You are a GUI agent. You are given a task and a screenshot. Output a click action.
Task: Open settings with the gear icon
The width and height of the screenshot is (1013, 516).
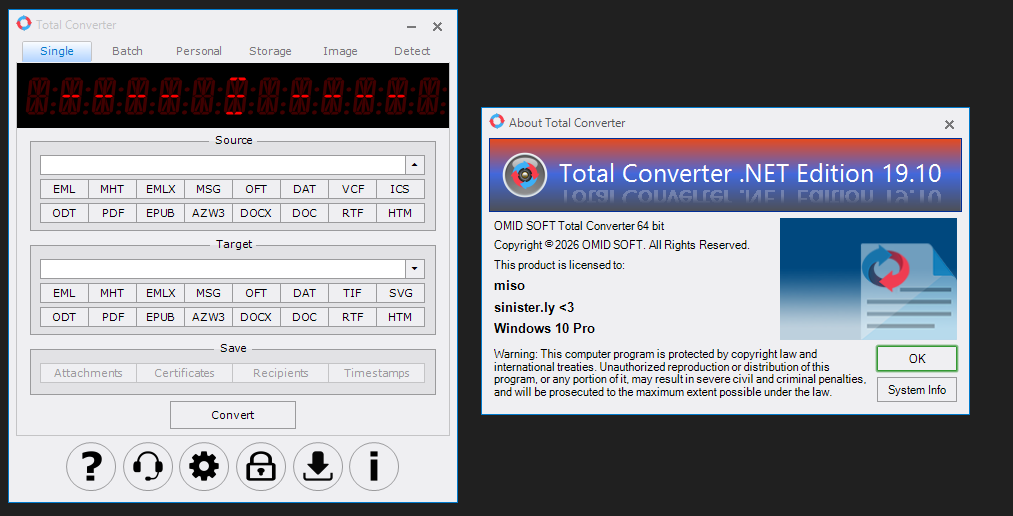tap(204, 466)
